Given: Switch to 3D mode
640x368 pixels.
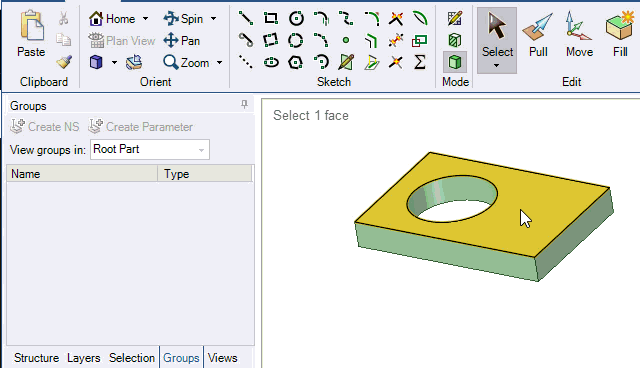Looking at the screenshot, I should (x=455, y=62).
